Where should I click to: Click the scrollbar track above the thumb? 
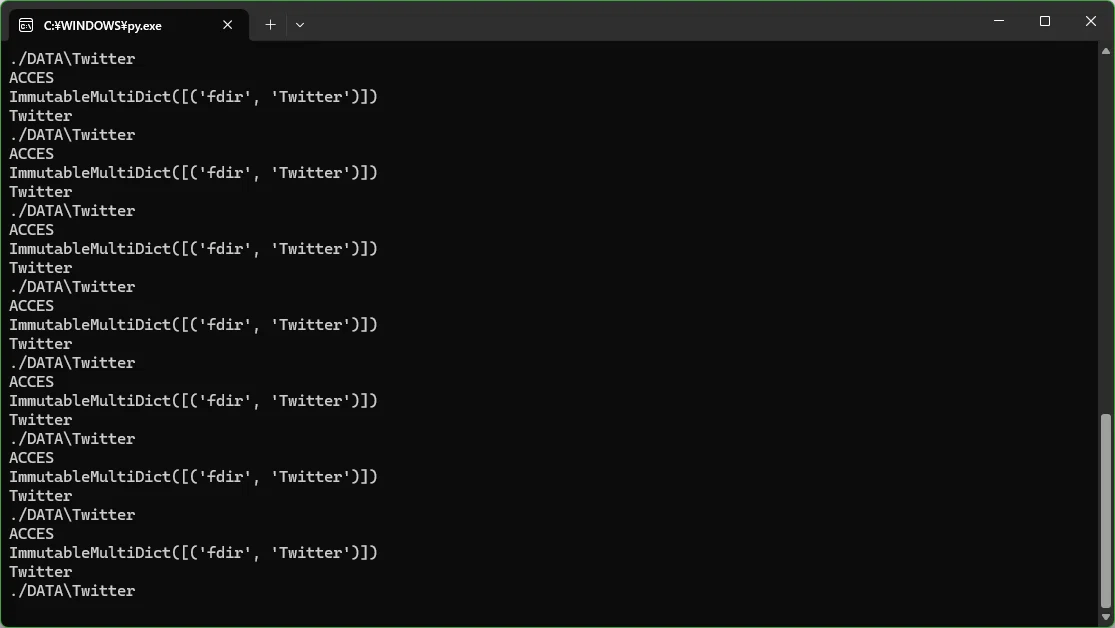(x=1106, y=235)
